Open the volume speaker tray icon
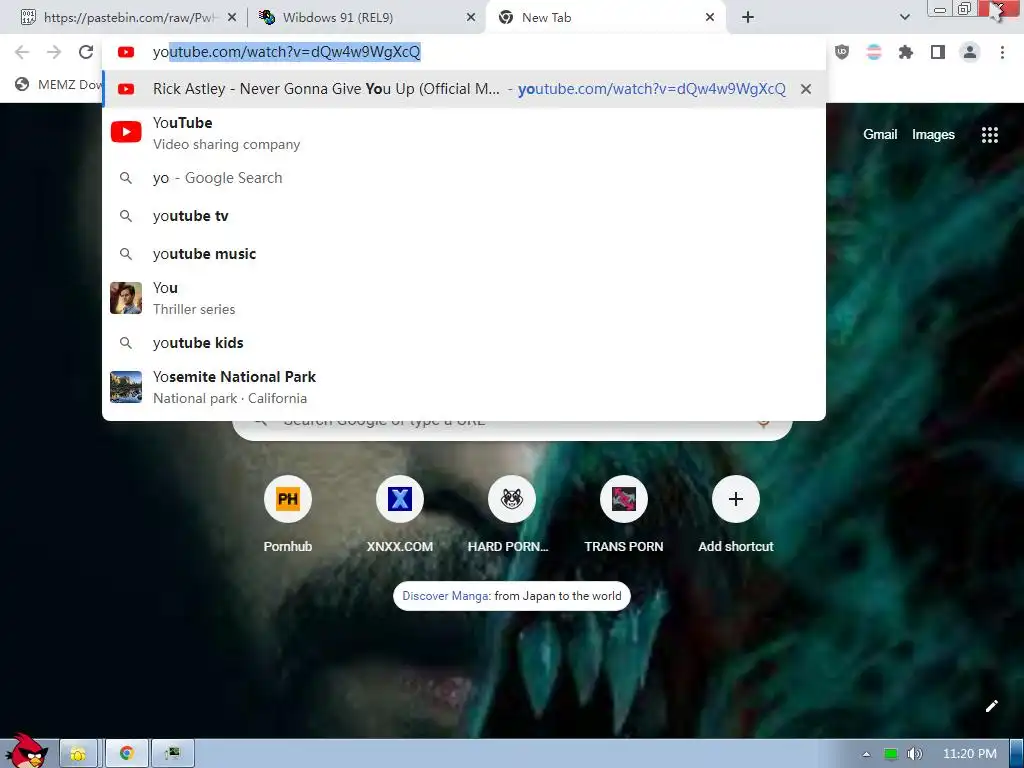The width and height of the screenshot is (1024, 768). click(x=914, y=754)
